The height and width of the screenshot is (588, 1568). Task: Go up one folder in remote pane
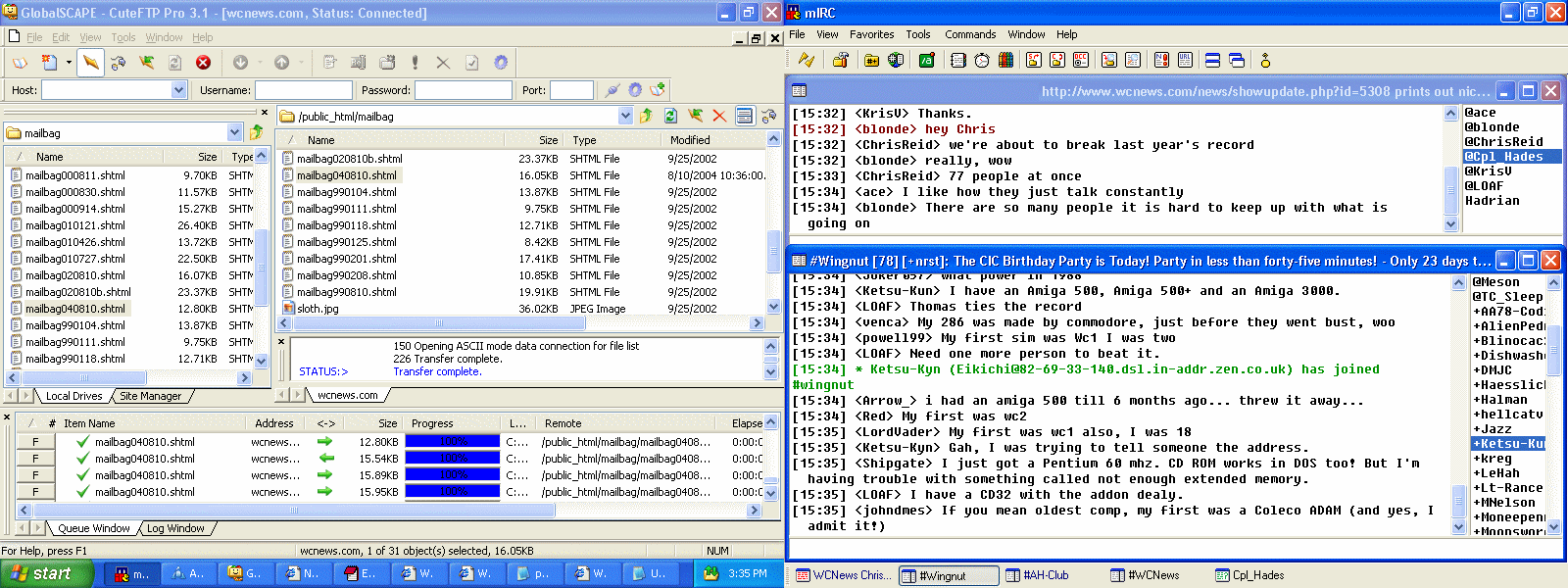point(646,116)
